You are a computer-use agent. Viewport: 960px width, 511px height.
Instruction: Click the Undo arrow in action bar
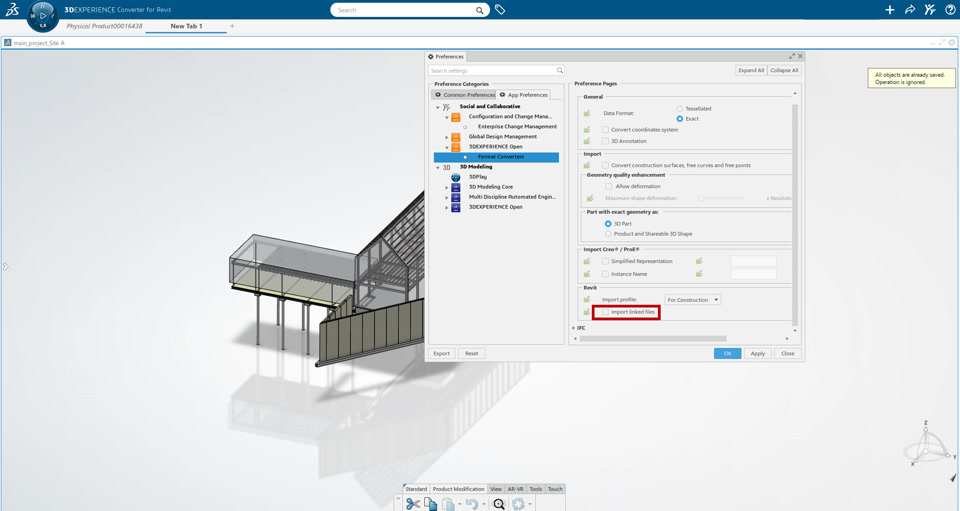(471, 504)
